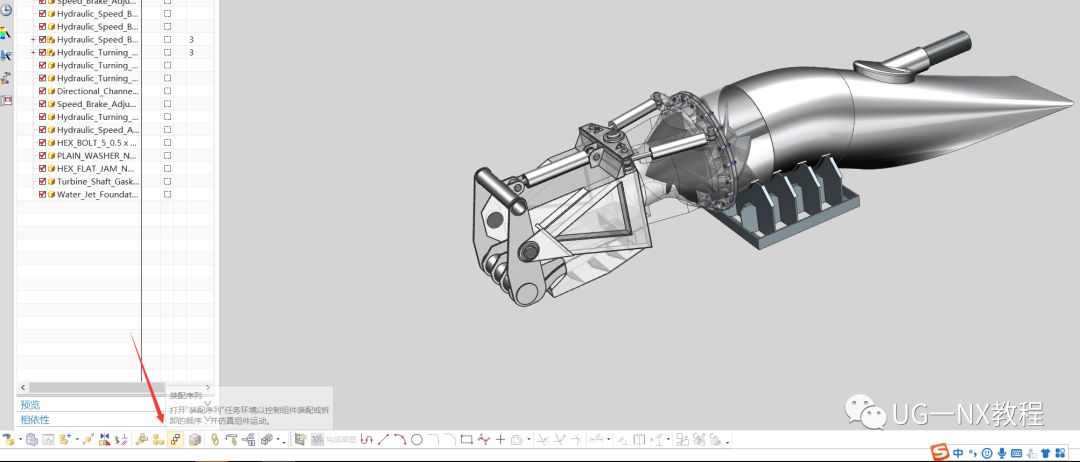
Task: Open the clock History tab in resource bar
Action: 6,10
